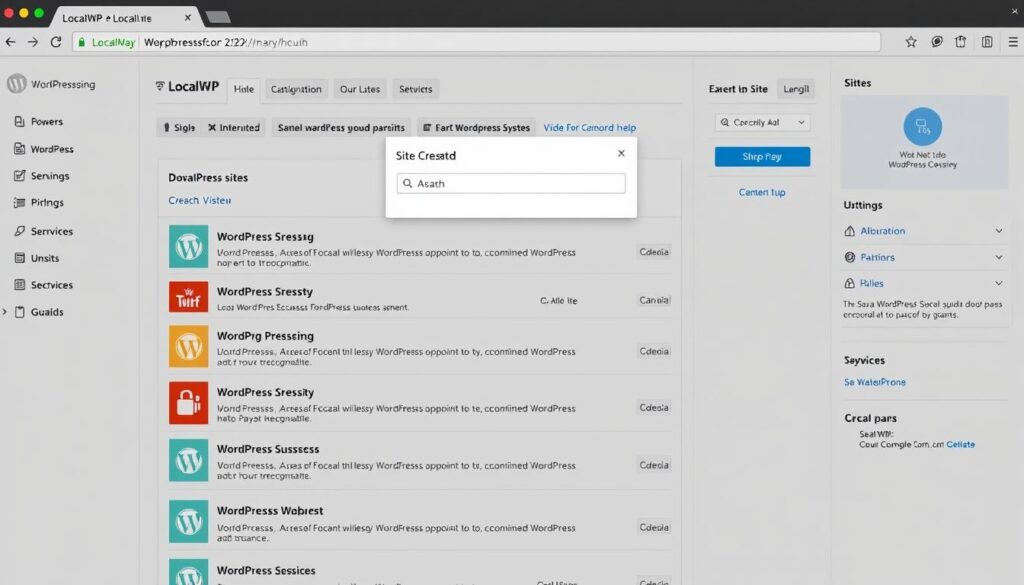The width and height of the screenshot is (1024, 585).
Task: Click the icon of WordPress Sresssg site
Action: coord(188,247)
